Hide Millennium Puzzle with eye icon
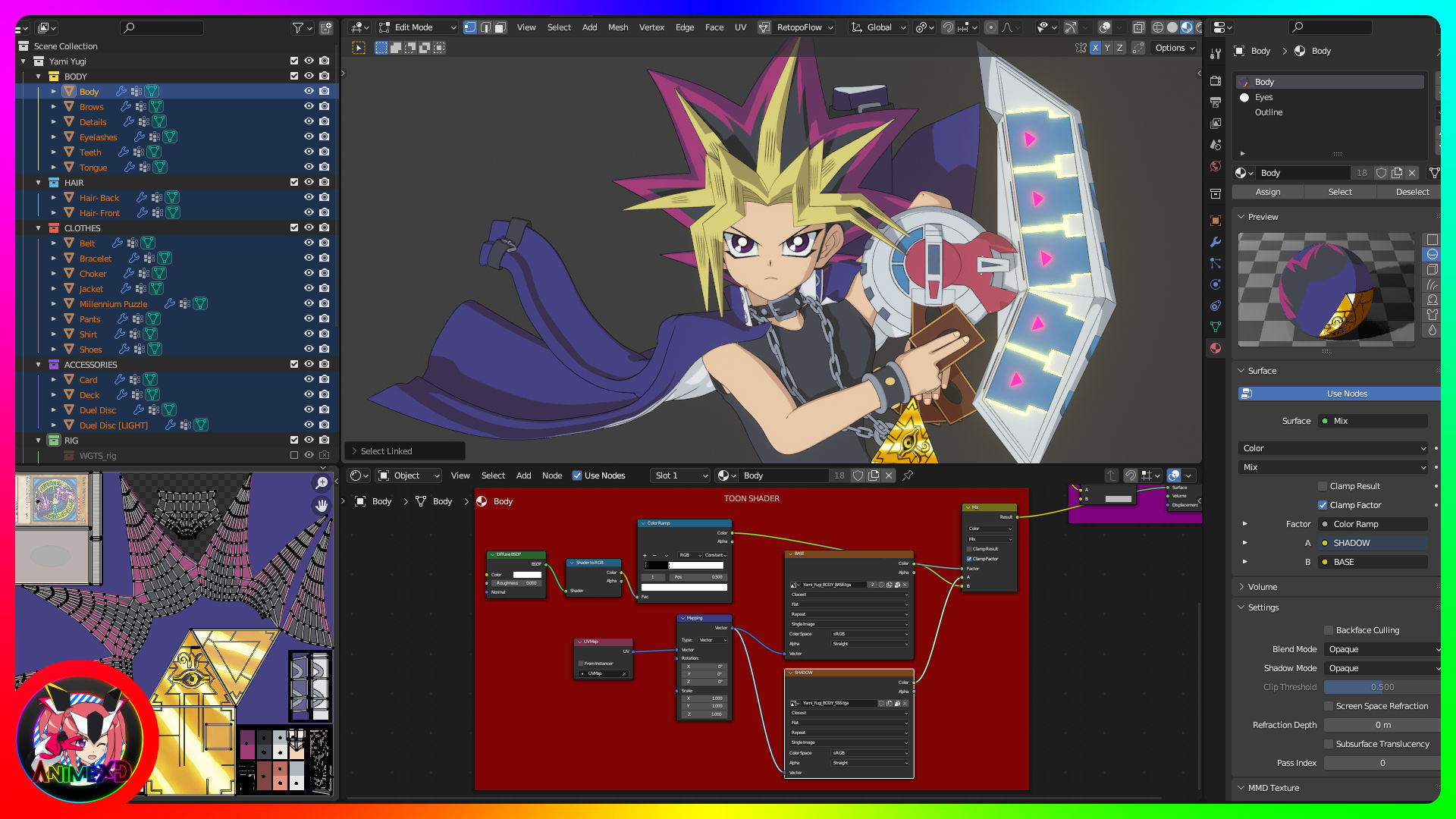The width and height of the screenshot is (1456, 819). point(309,303)
